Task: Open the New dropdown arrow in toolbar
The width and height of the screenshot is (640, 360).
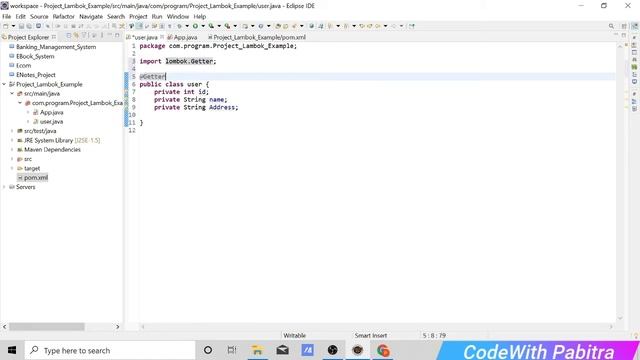Action: [x=13, y=26]
